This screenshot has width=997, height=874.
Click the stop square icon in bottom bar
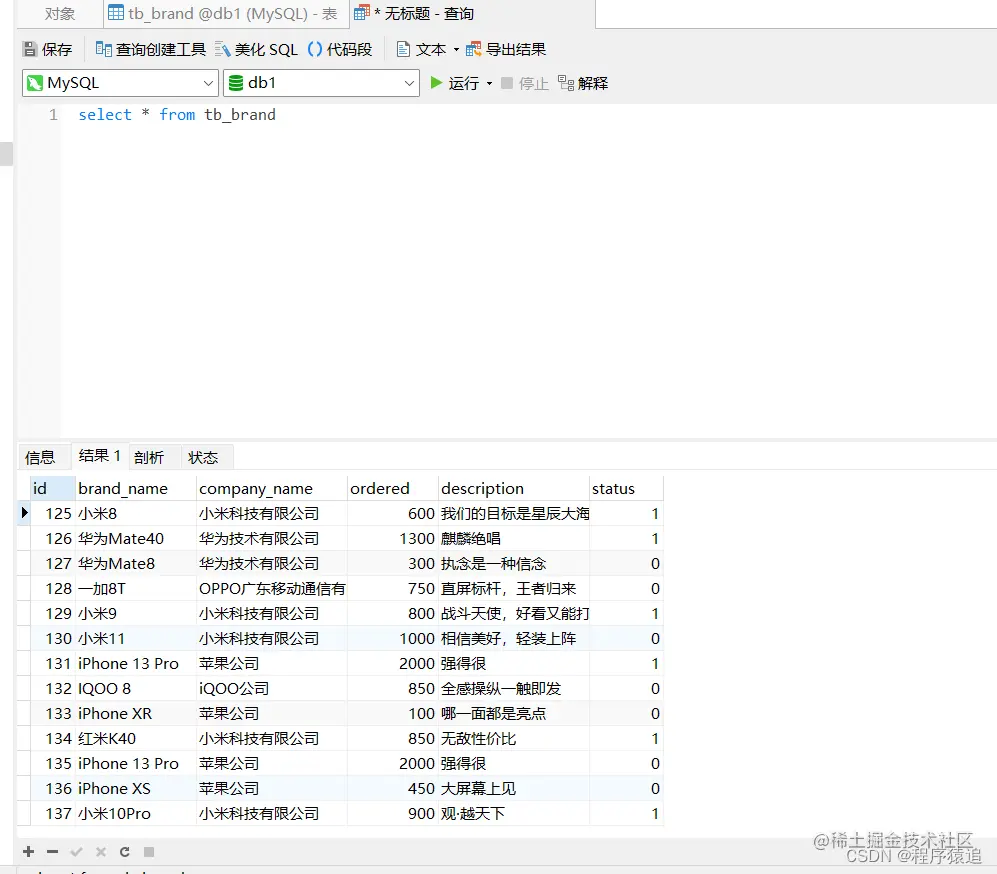[149, 851]
